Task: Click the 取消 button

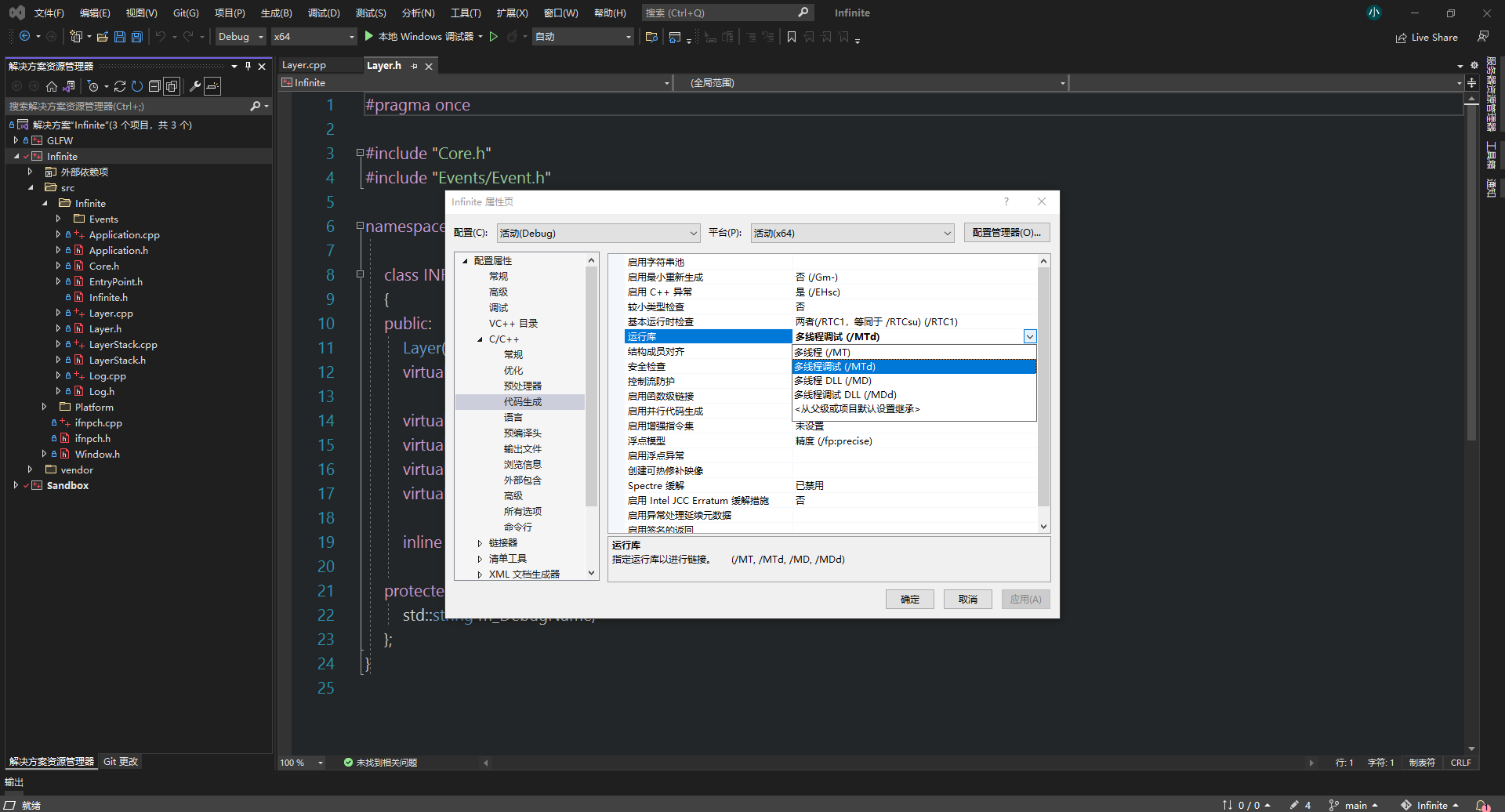Action: pyautogui.click(x=968, y=599)
